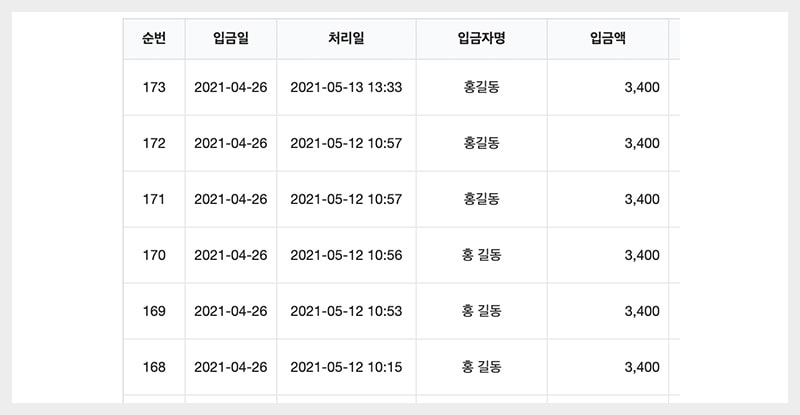
Task: Click the 2021-05-13 13:33 processing date cell
Action: (346, 87)
